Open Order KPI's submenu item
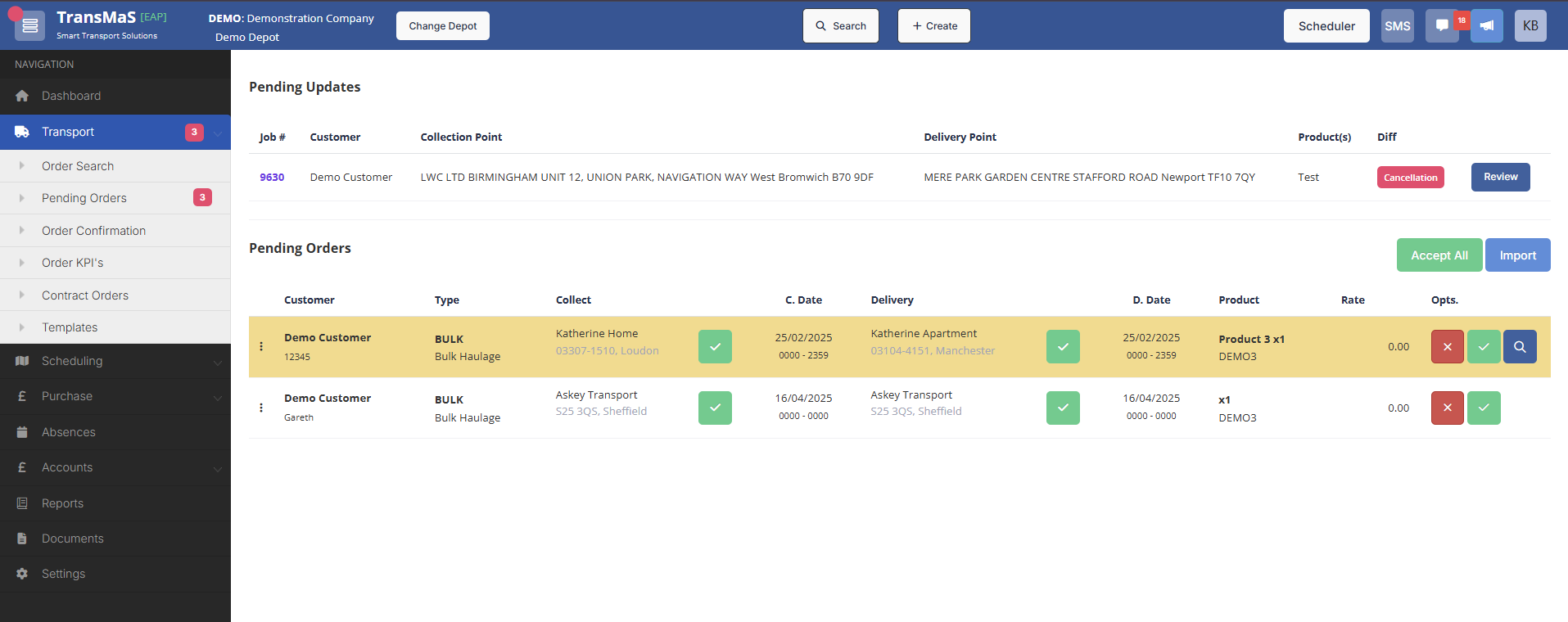 point(115,263)
